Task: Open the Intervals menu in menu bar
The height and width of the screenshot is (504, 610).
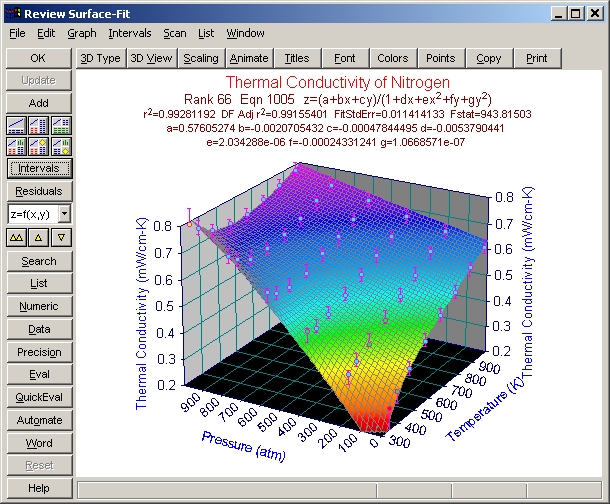Action: pos(129,33)
